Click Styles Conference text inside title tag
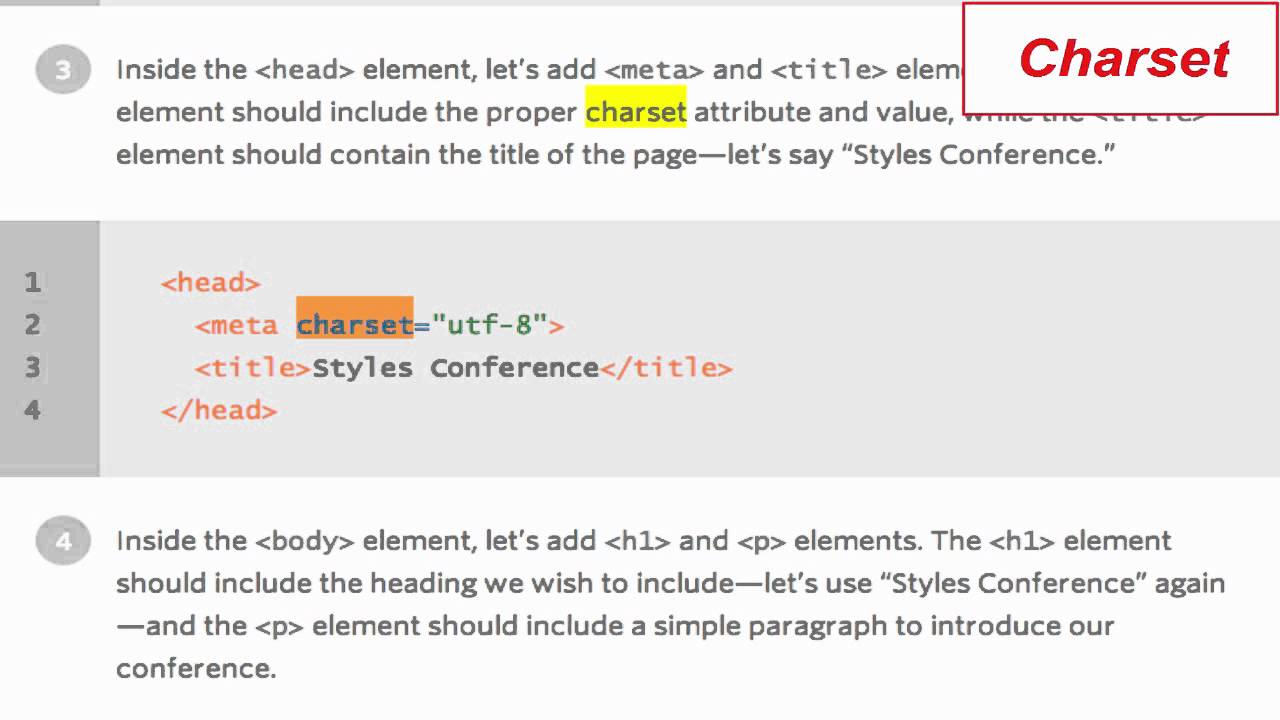The image size is (1280, 720). (x=455, y=367)
